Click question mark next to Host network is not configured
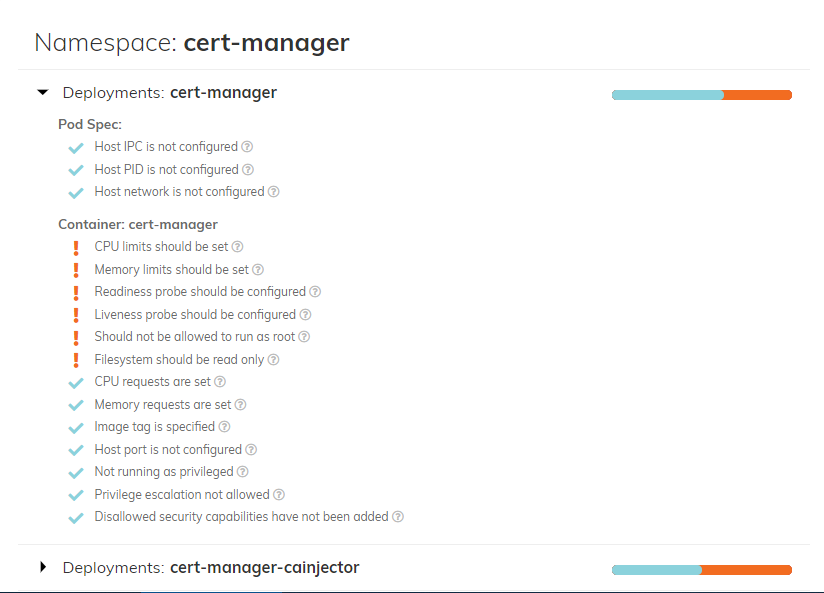The image size is (824, 593). coord(273,191)
